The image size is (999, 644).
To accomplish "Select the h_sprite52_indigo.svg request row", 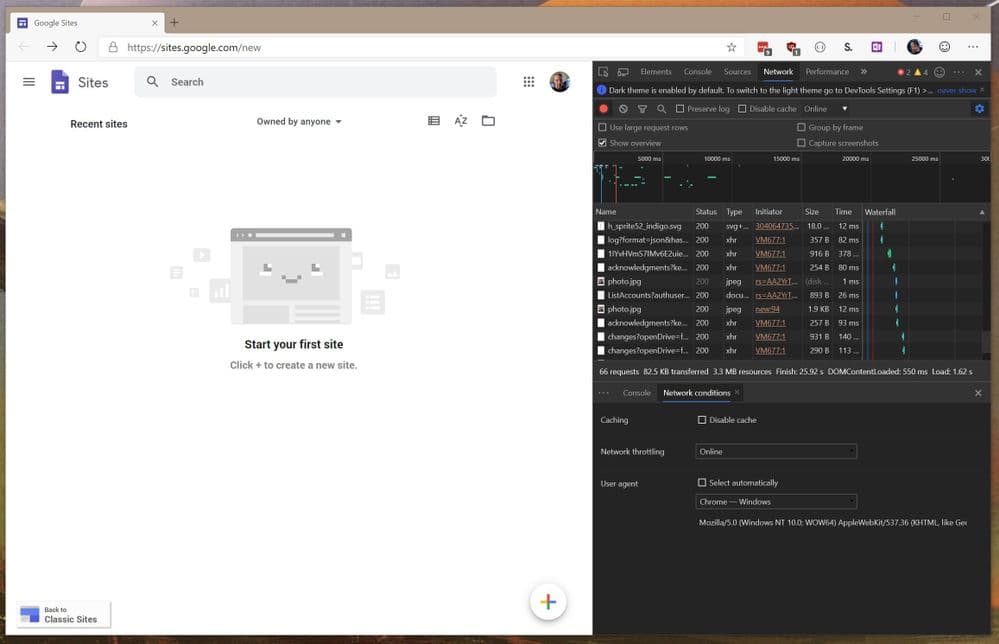I will (x=791, y=226).
